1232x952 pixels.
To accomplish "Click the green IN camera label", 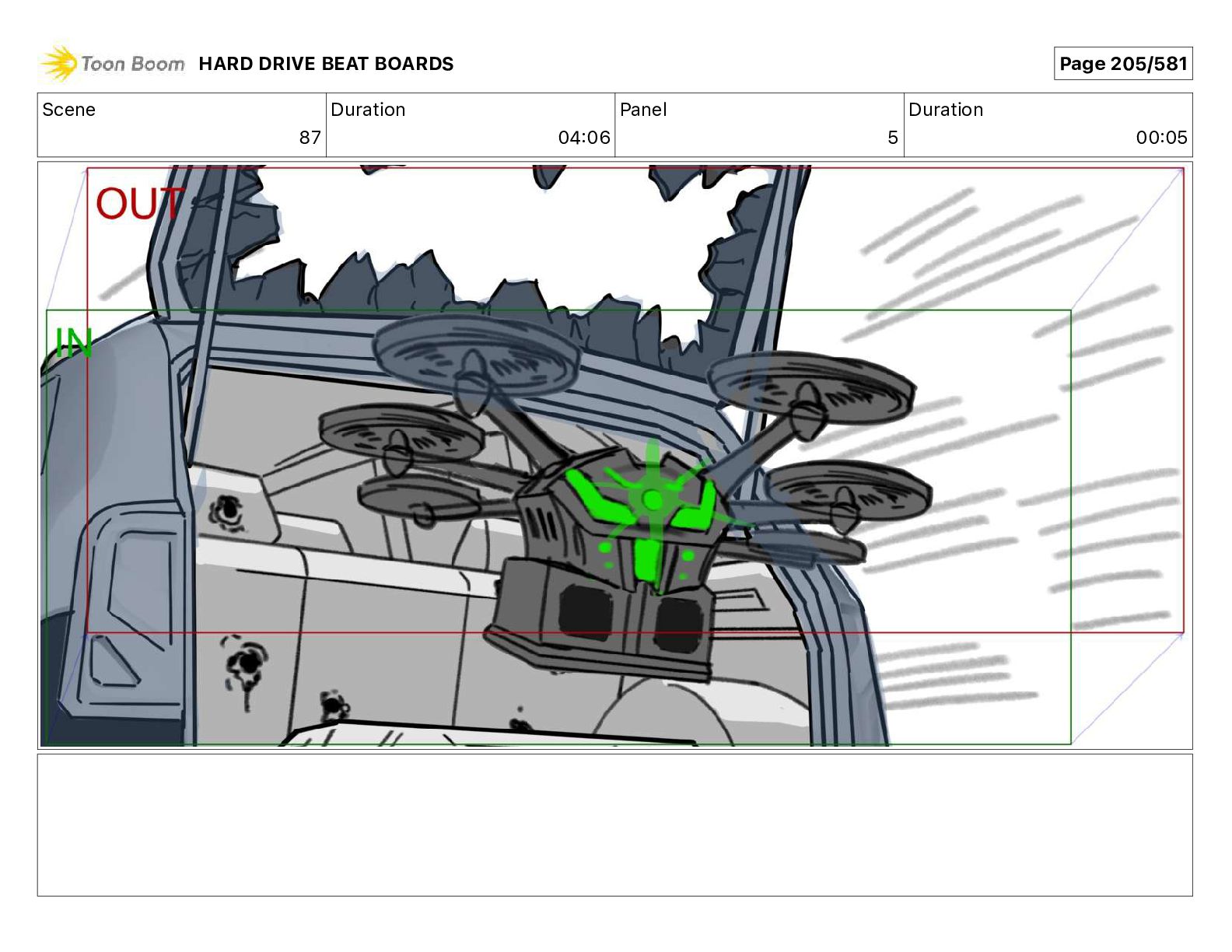I will click(74, 343).
